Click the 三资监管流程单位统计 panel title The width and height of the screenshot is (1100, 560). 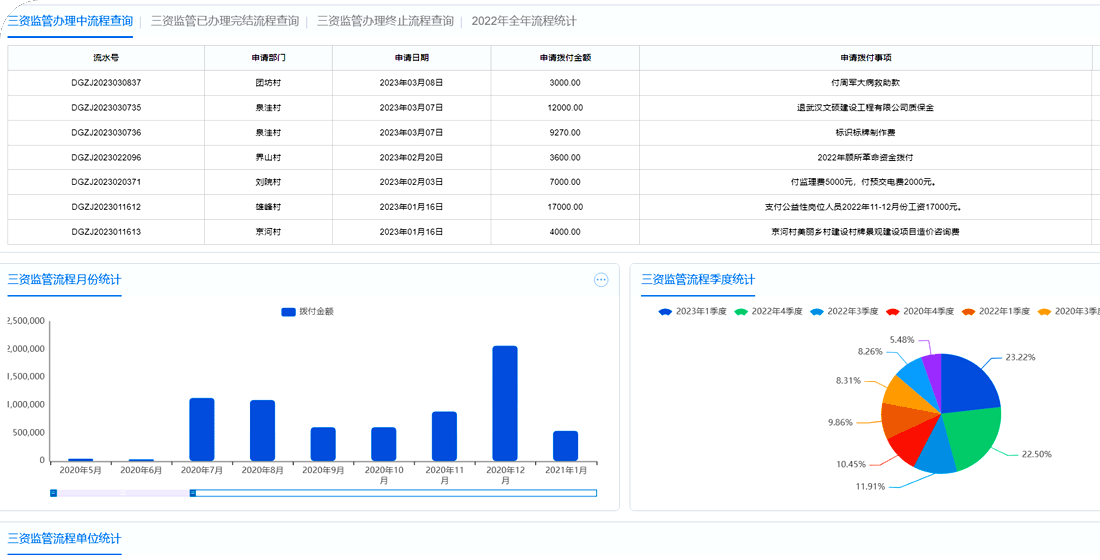pyautogui.click(x=64, y=538)
